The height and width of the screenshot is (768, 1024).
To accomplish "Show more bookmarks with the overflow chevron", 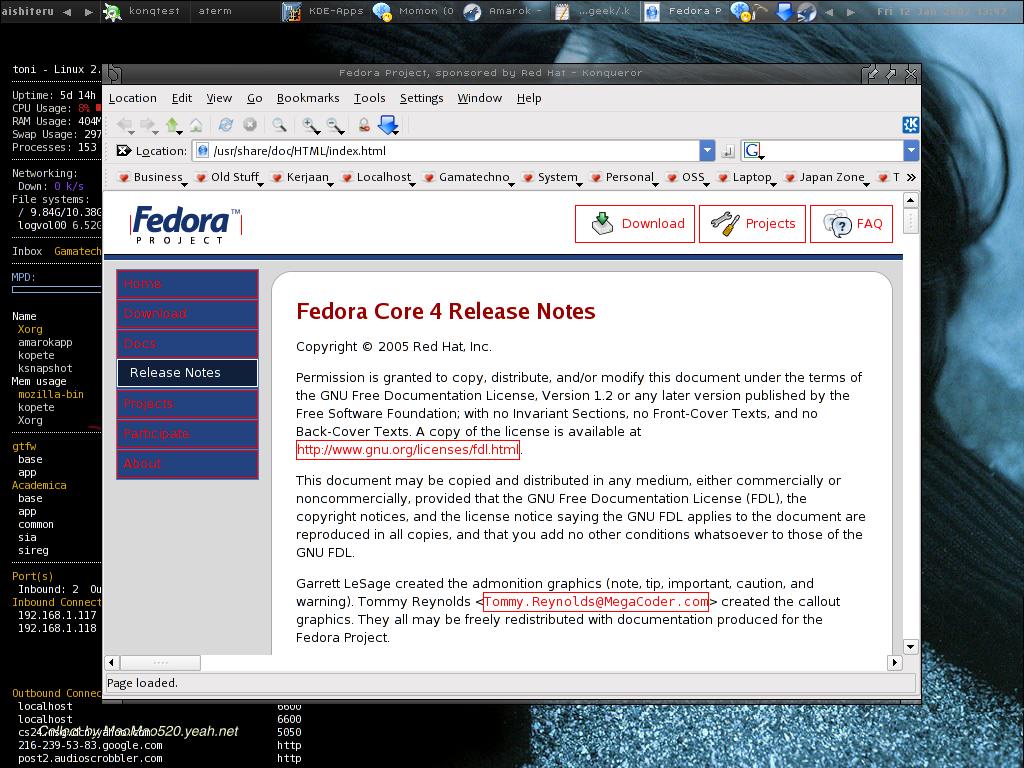I will point(912,177).
